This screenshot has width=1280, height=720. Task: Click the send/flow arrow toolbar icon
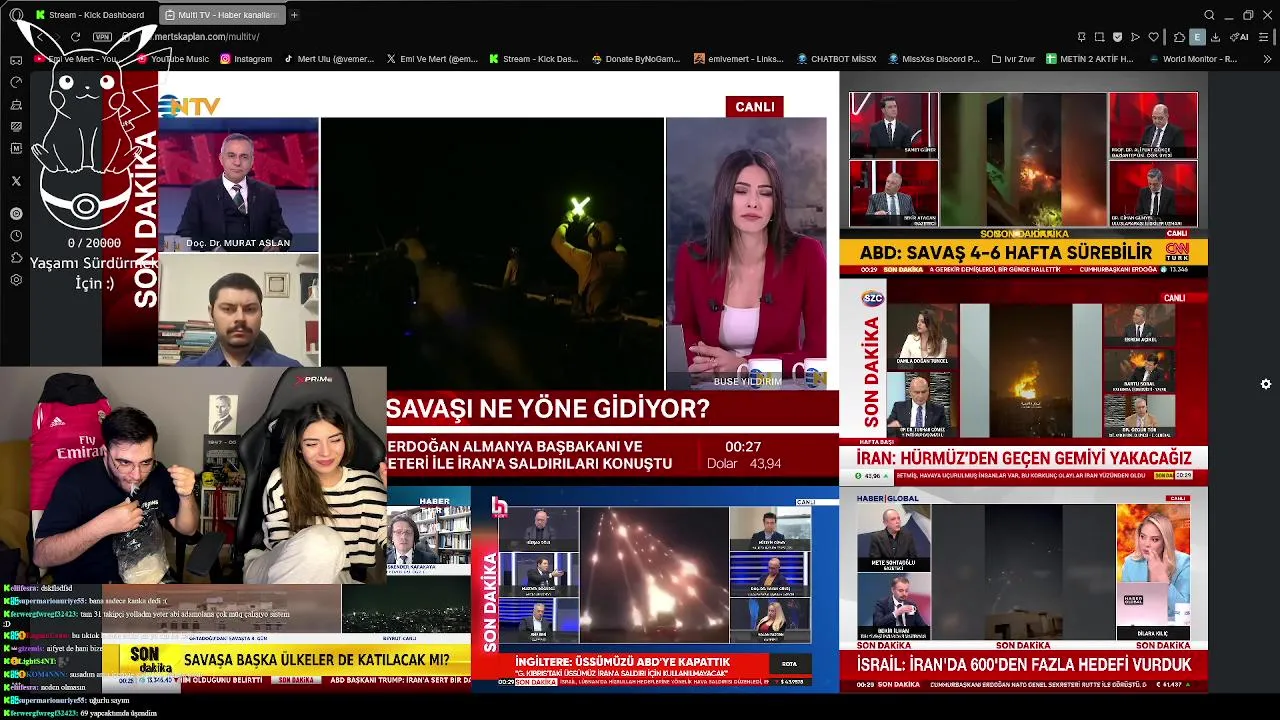pos(1135,37)
